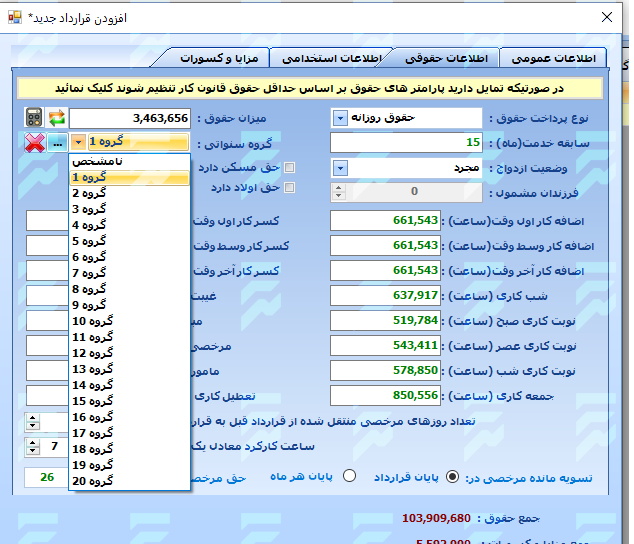634x544 pixels.
Task: Switch to the اطلاعات استخدامی tab
Action: click(x=332, y=58)
